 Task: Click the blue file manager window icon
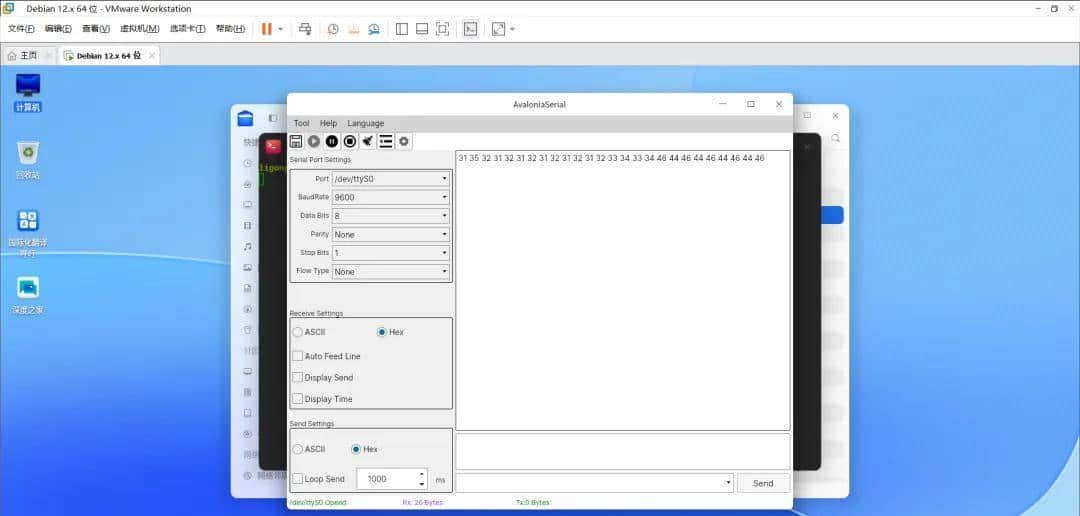pyautogui.click(x=245, y=118)
